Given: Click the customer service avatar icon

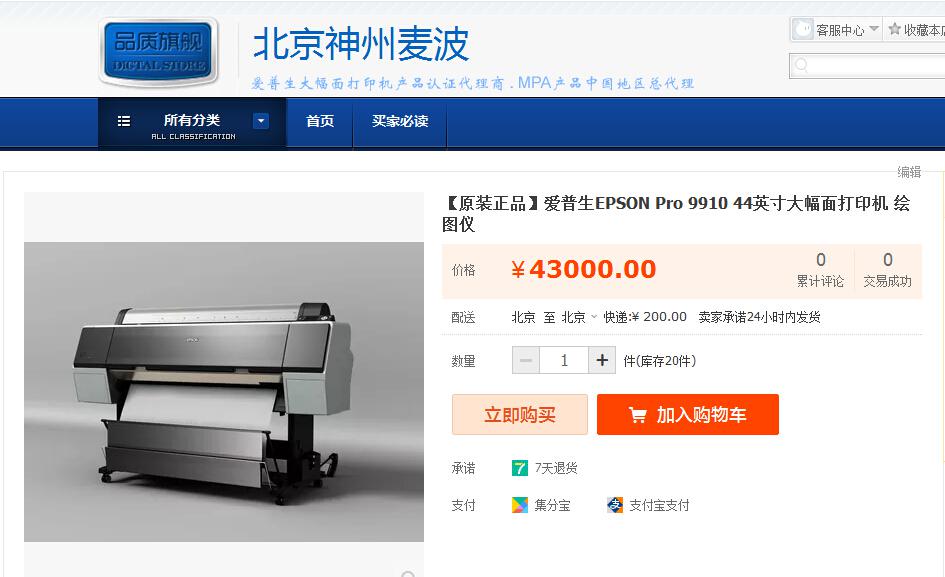Looking at the screenshot, I should point(803,29).
